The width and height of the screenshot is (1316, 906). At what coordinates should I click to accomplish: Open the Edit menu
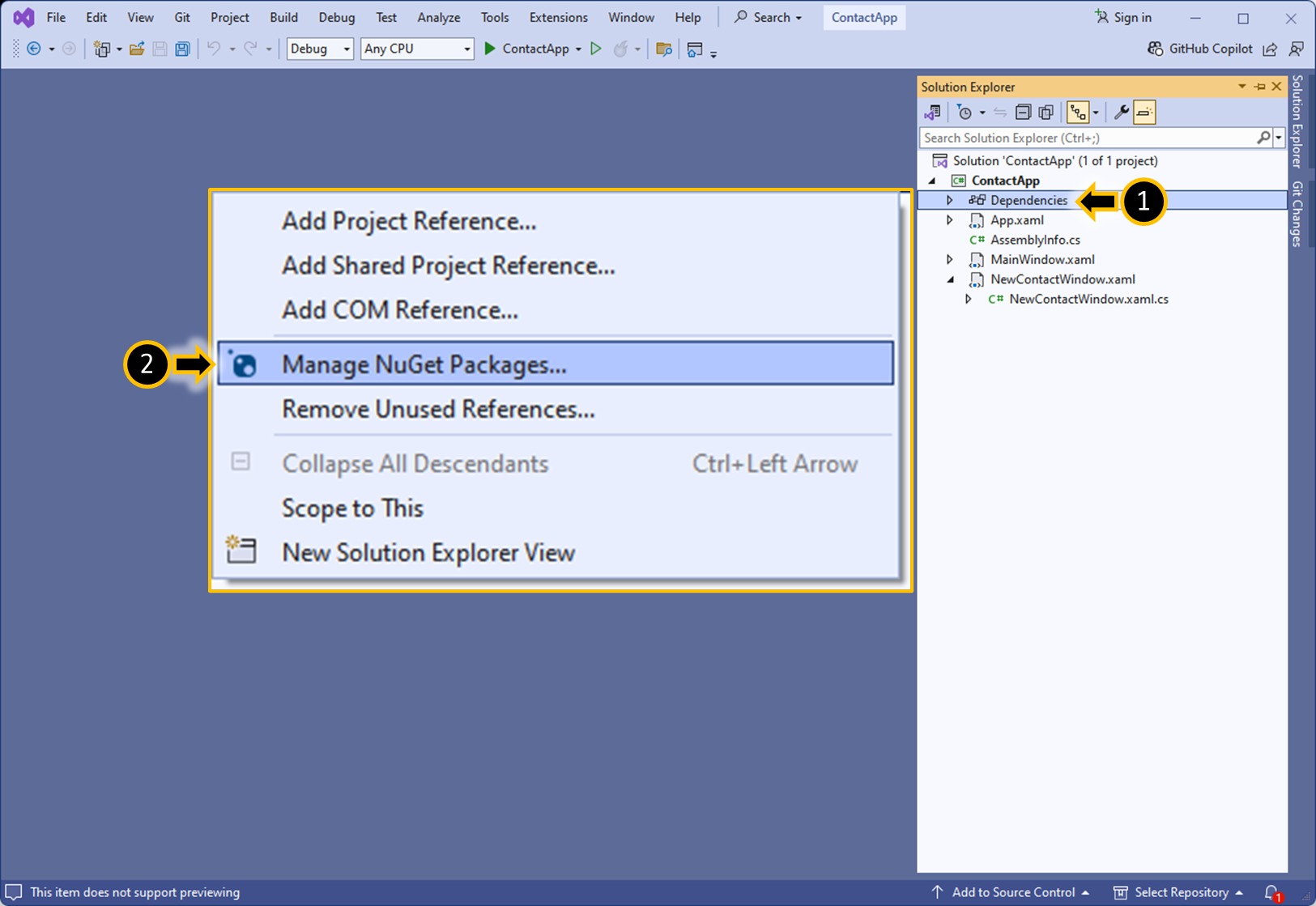point(96,17)
